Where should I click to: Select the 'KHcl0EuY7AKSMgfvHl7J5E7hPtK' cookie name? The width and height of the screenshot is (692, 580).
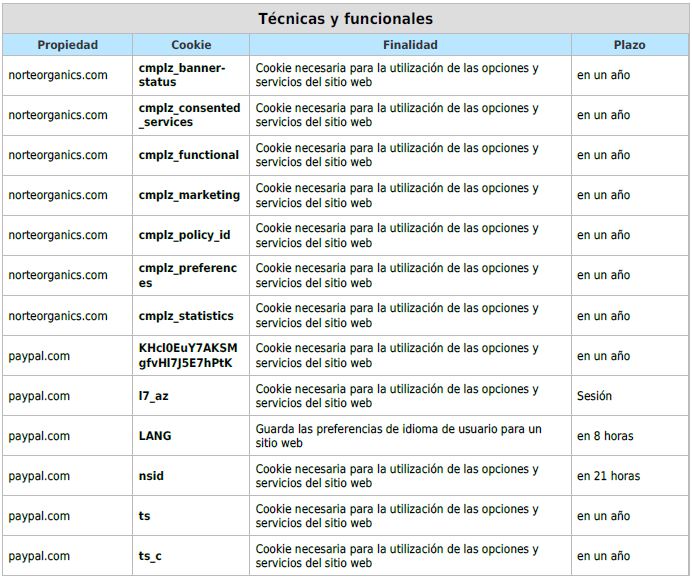coord(188,355)
